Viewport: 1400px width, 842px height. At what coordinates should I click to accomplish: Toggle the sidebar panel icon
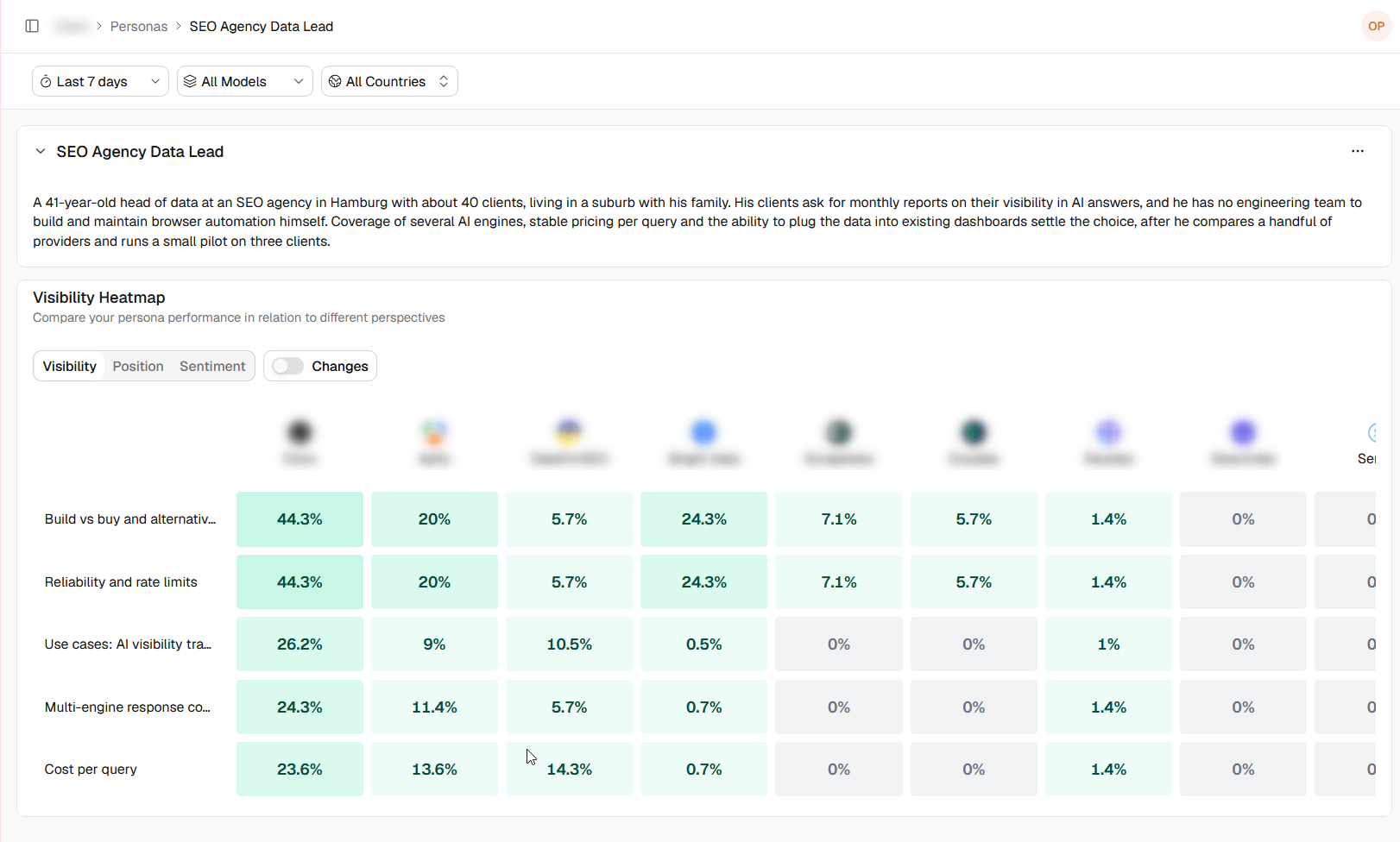pyautogui.click(x=32, y=26)
